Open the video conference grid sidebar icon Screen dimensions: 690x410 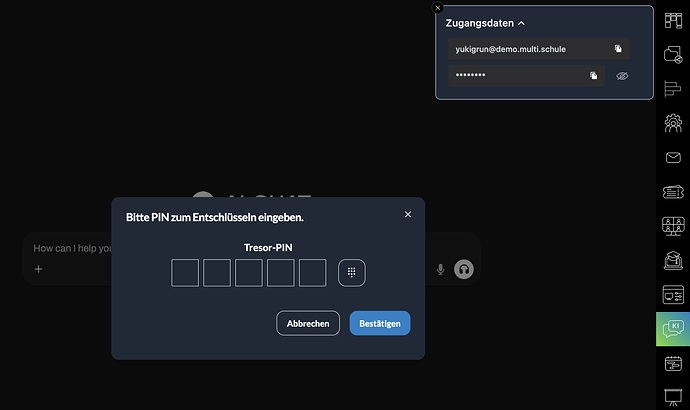tap(673, 226)
